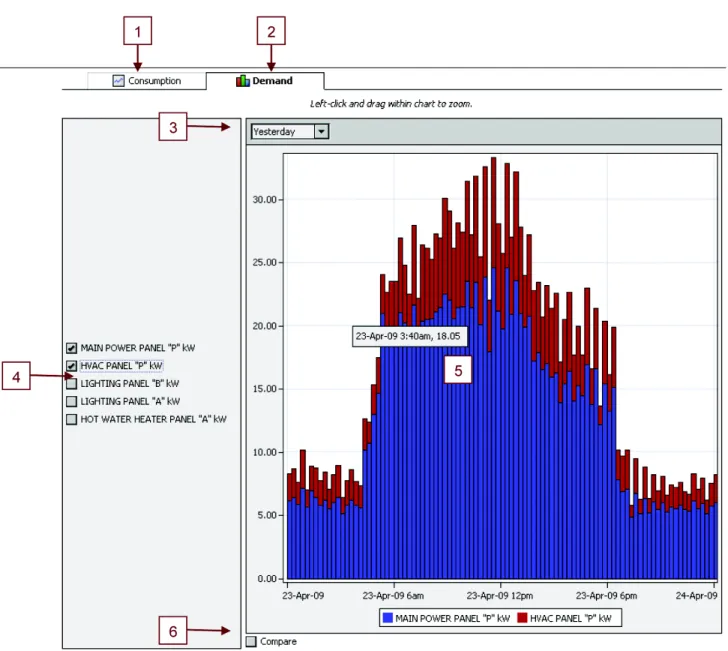Click LIGHTING PANEL "A" kW label text
Image resolution: width=728 pixels, height=651 pixels.
130,401
